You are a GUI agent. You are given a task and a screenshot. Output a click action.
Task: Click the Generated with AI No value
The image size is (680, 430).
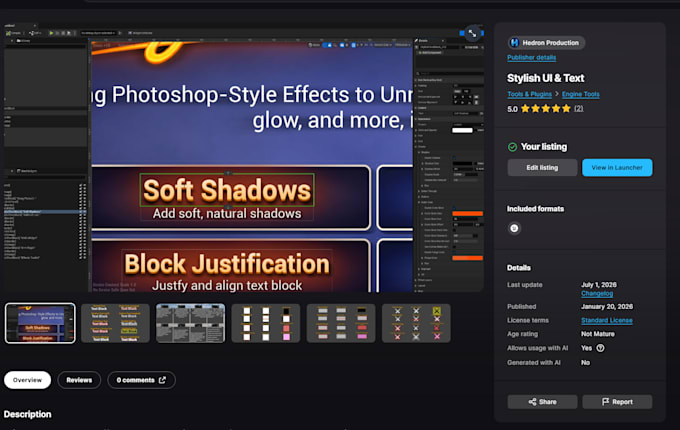coord(585,362)
